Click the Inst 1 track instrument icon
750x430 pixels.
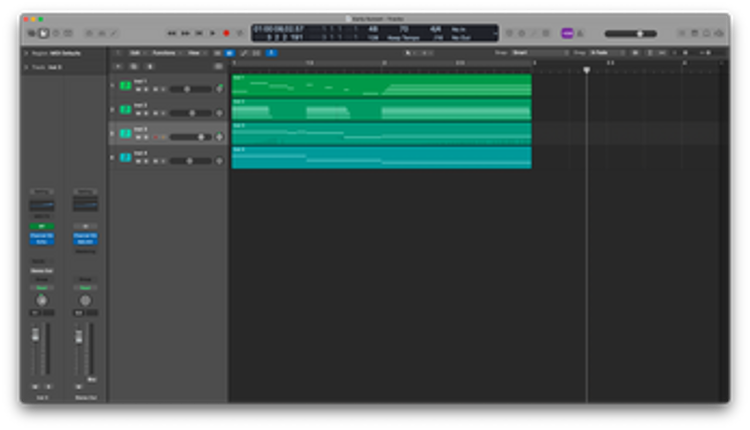(125, 87)
